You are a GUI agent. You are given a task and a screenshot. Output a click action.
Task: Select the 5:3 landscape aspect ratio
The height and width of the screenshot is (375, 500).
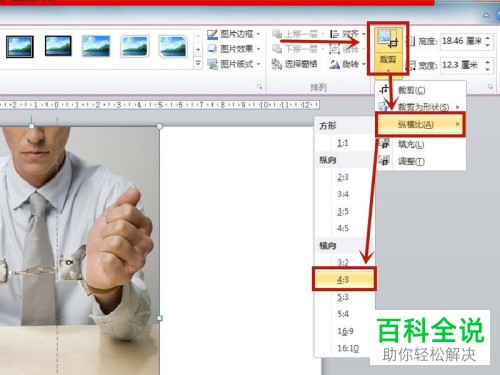[x=345, y=297]
